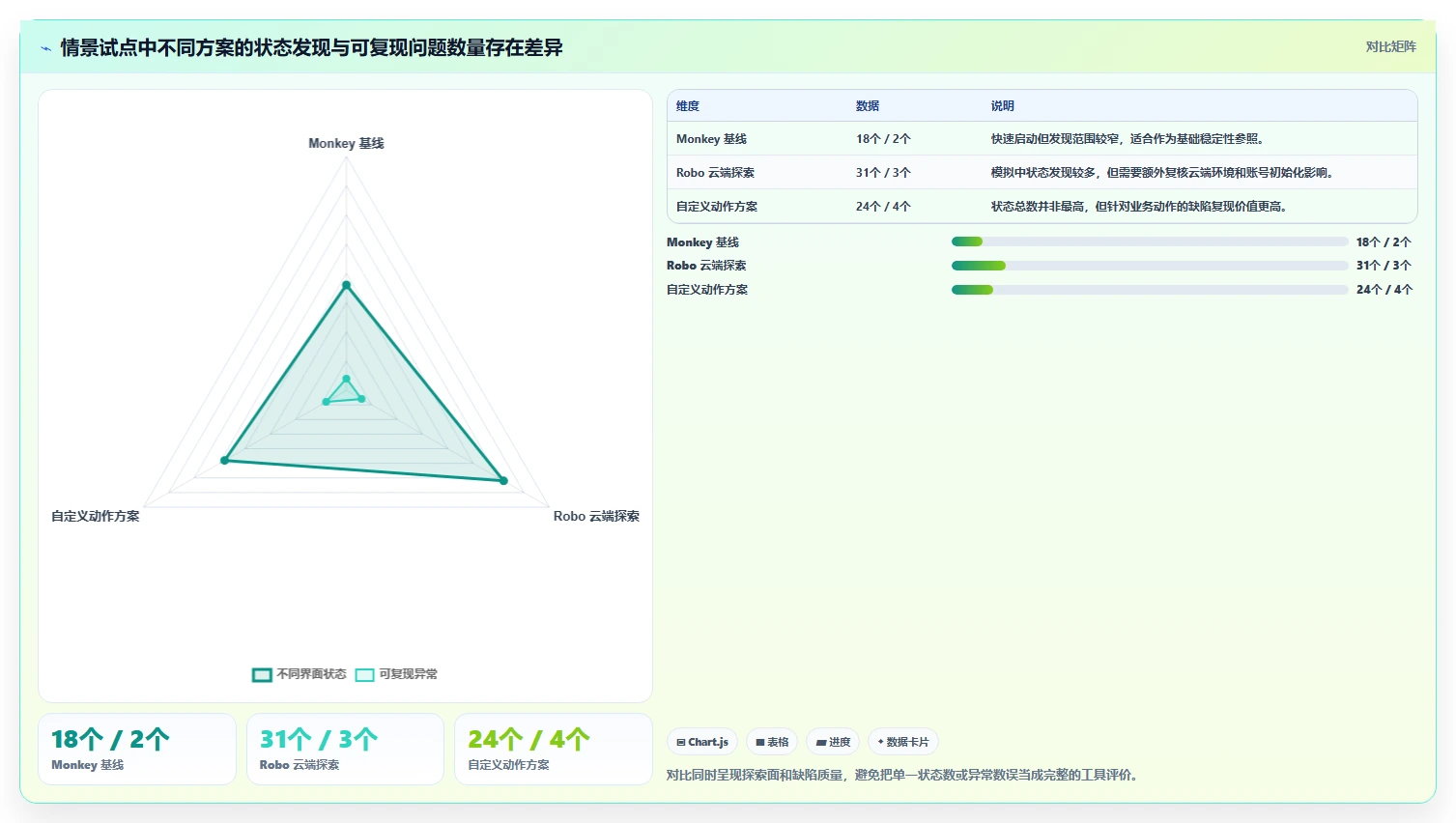Click the page title 情景试点中不同方案的状态发现
The image size is (1456, 823).
pos(311,47)
